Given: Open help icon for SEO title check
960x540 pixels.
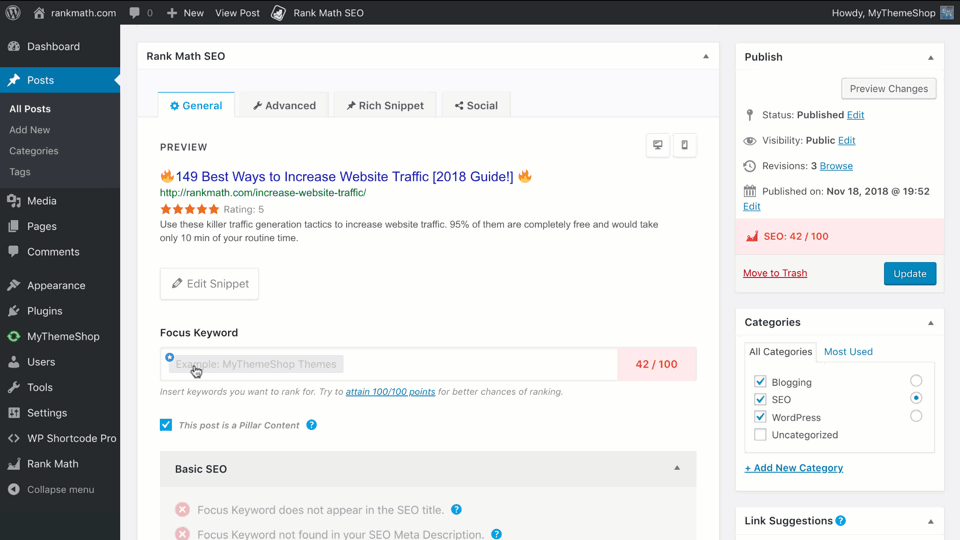Looking at the screenshot, I should point(456,509).
